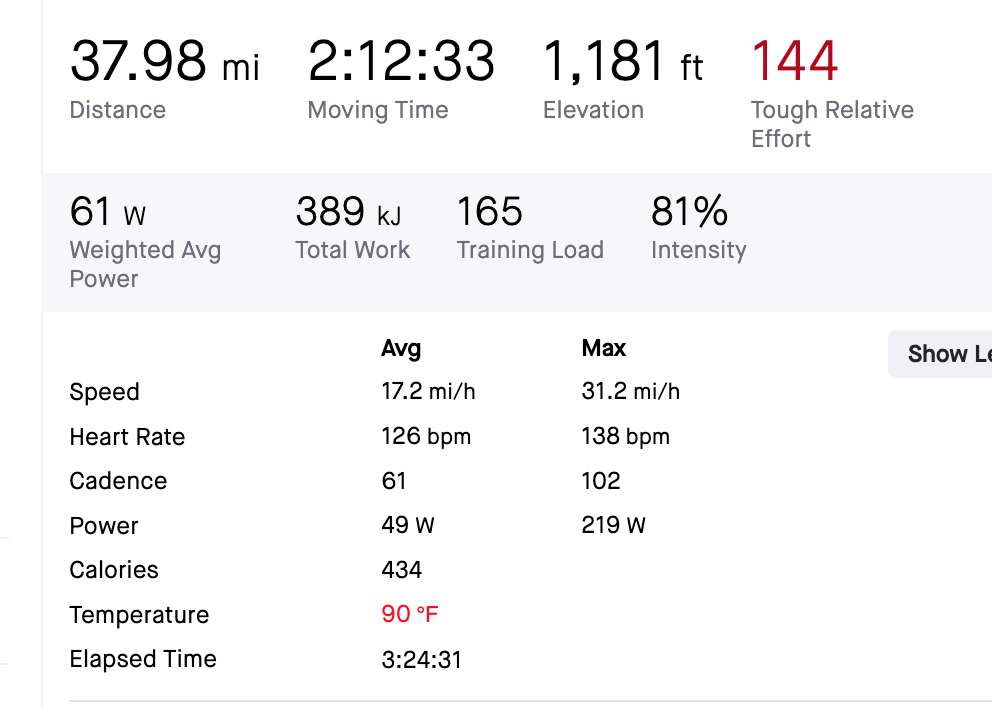Select the 3:24:31 elapsed time value
This screenshot has height=708, width=992.
pos(421,659)
